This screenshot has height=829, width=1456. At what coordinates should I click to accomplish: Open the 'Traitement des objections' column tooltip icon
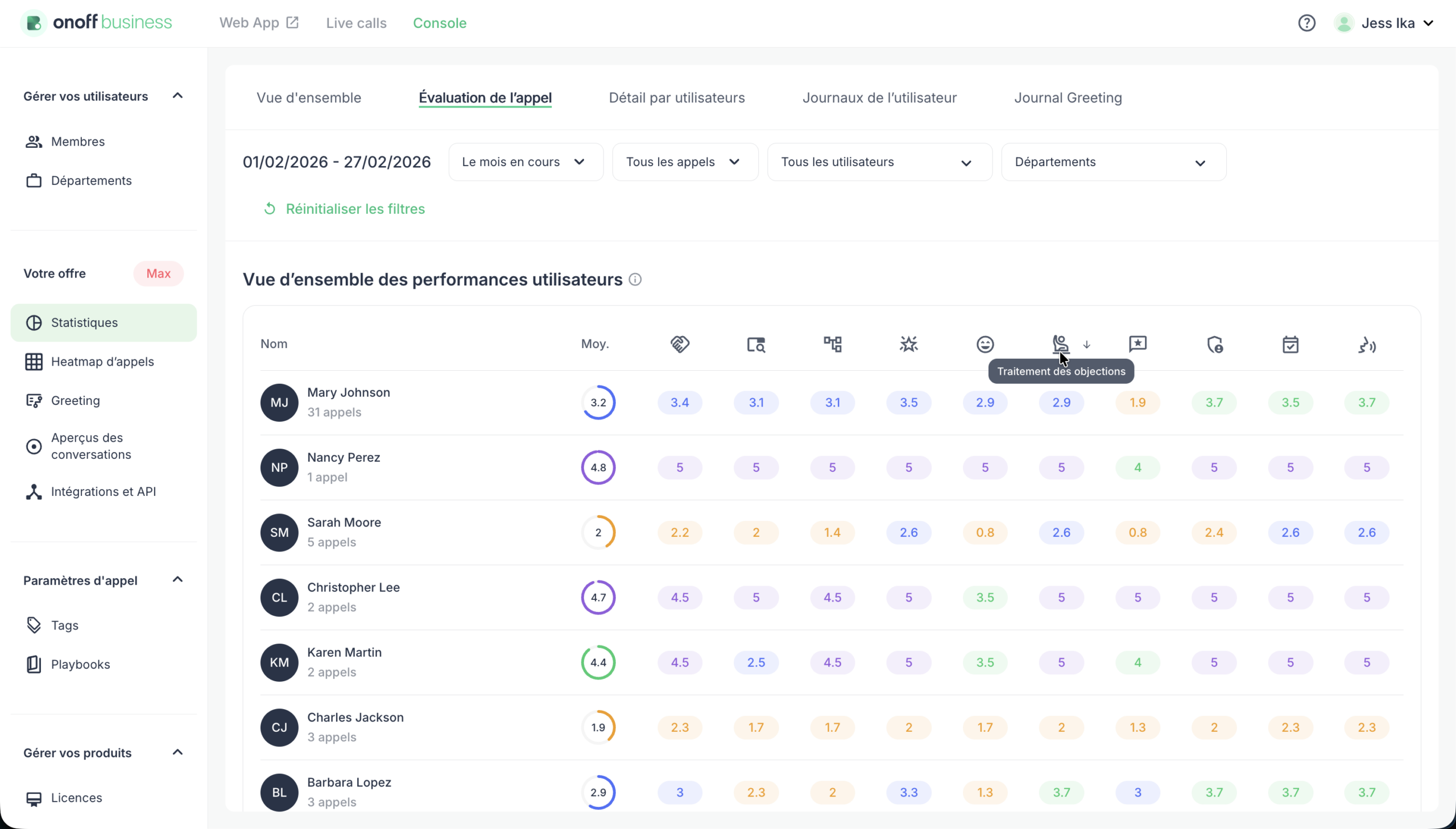(x=1060, y=344)
